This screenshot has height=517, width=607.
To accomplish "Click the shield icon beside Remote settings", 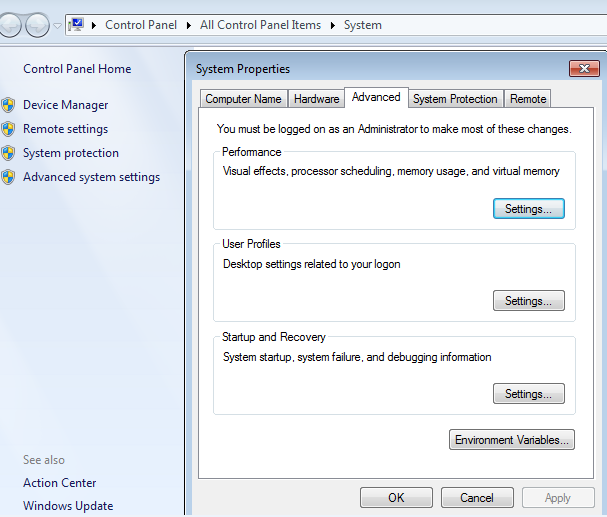I will point(8,129).
